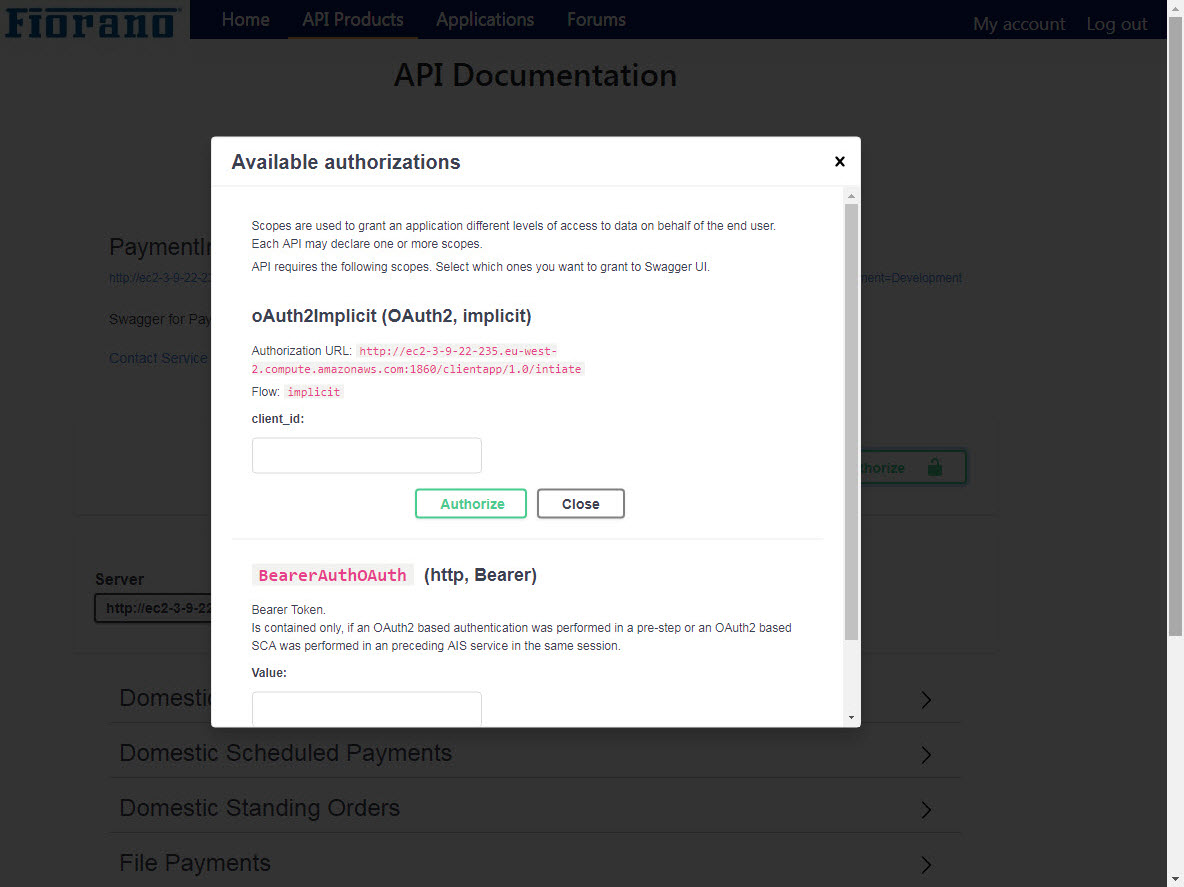Click the dialog scrollbar up arrow
The image size is (1184, 887).
tap(851, 195)
